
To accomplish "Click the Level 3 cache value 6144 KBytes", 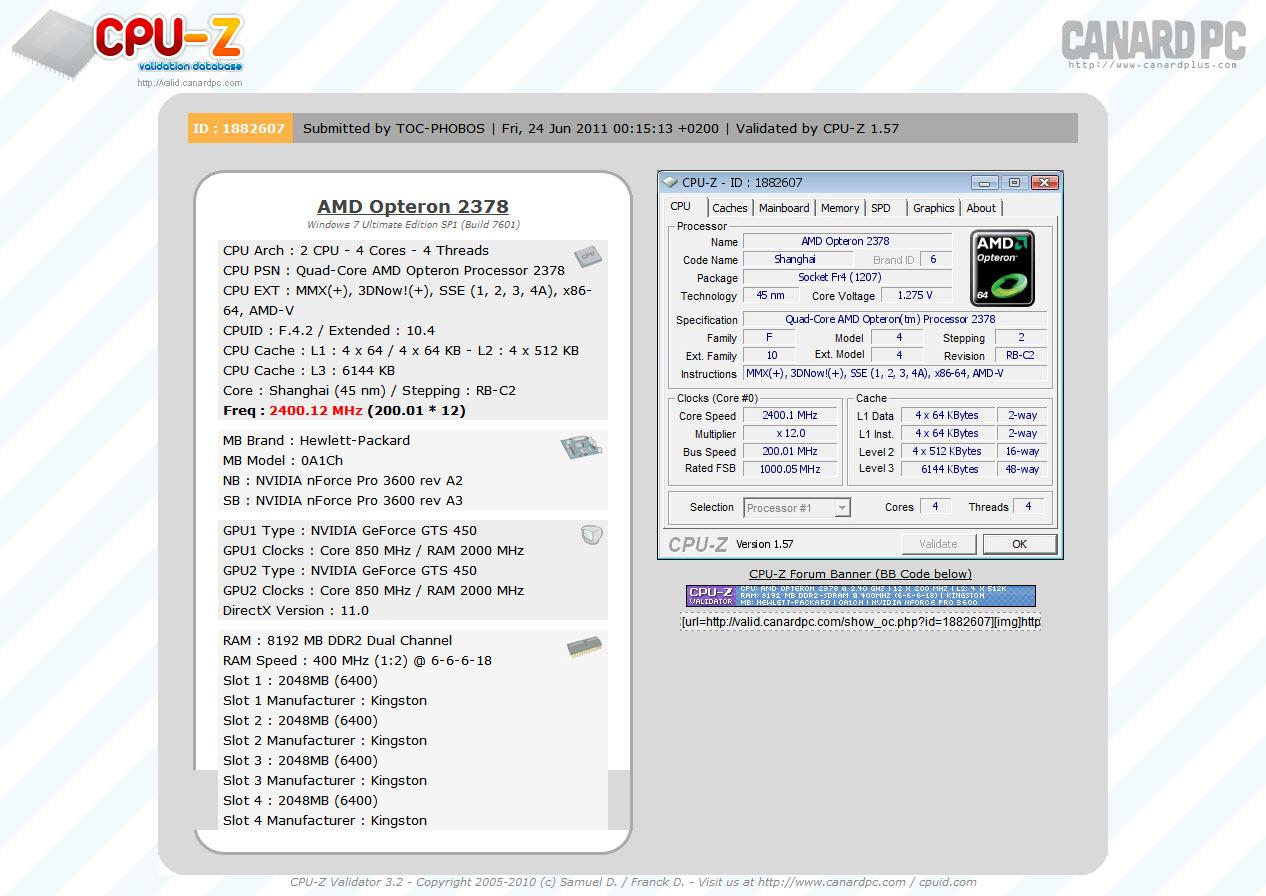I will 947,469.
